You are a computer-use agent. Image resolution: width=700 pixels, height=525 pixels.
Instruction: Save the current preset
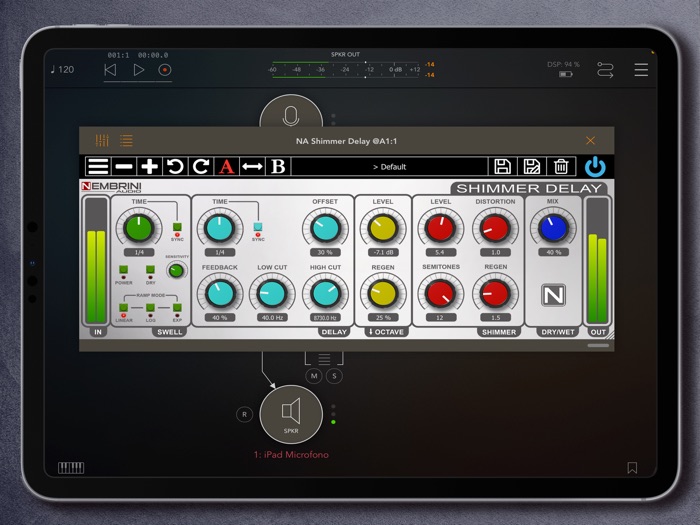502,167
